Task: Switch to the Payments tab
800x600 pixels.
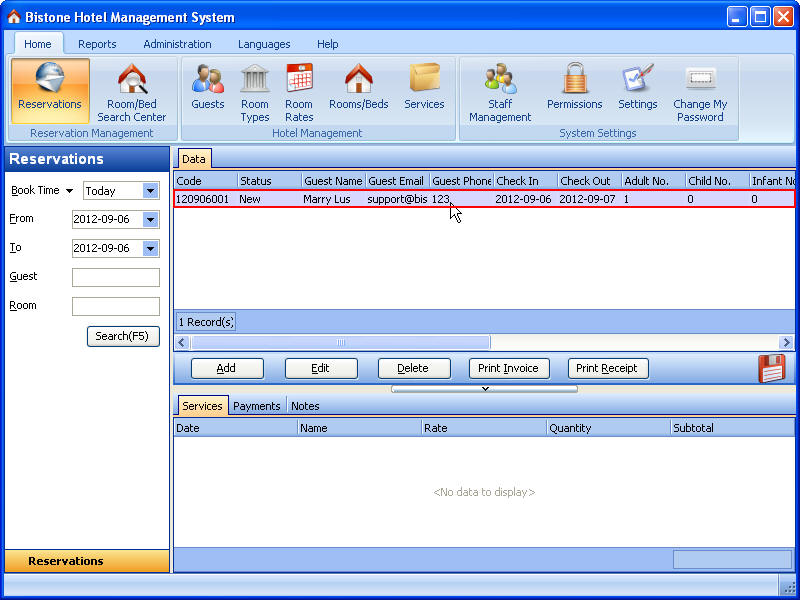Action: 257,406
